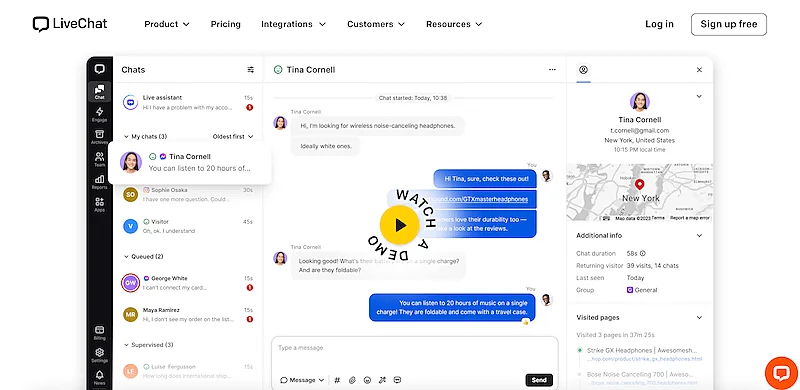This screenshot has height=390, width=800.
Task: Open the Integrations dropdown
Action: (x=293, y=24)
